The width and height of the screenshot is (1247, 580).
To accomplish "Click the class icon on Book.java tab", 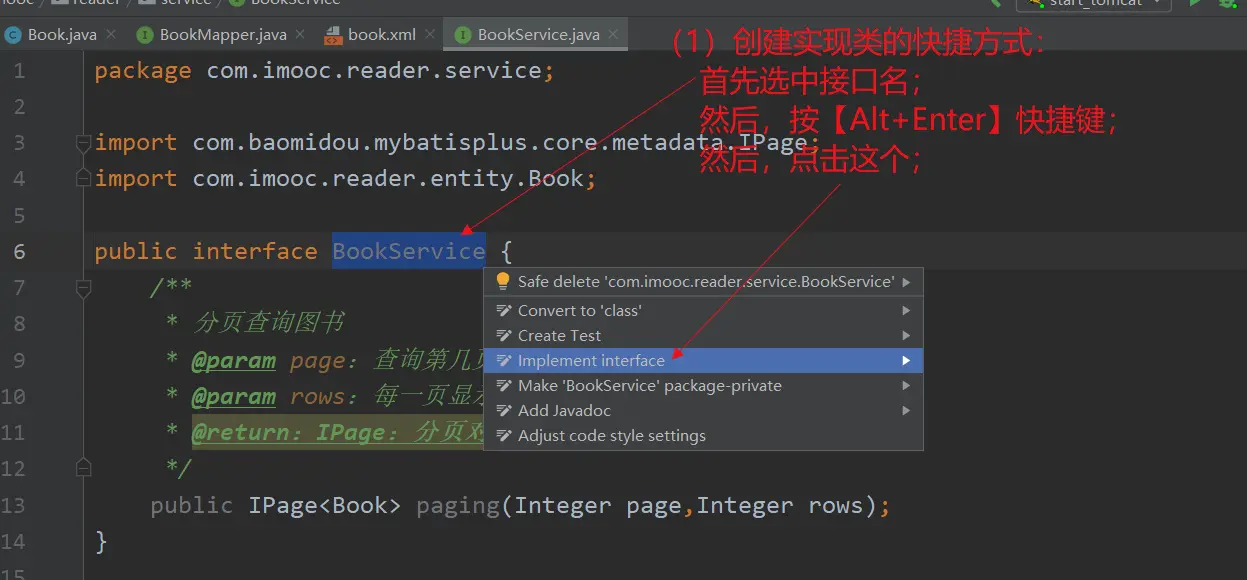I will tap(13, 35).
